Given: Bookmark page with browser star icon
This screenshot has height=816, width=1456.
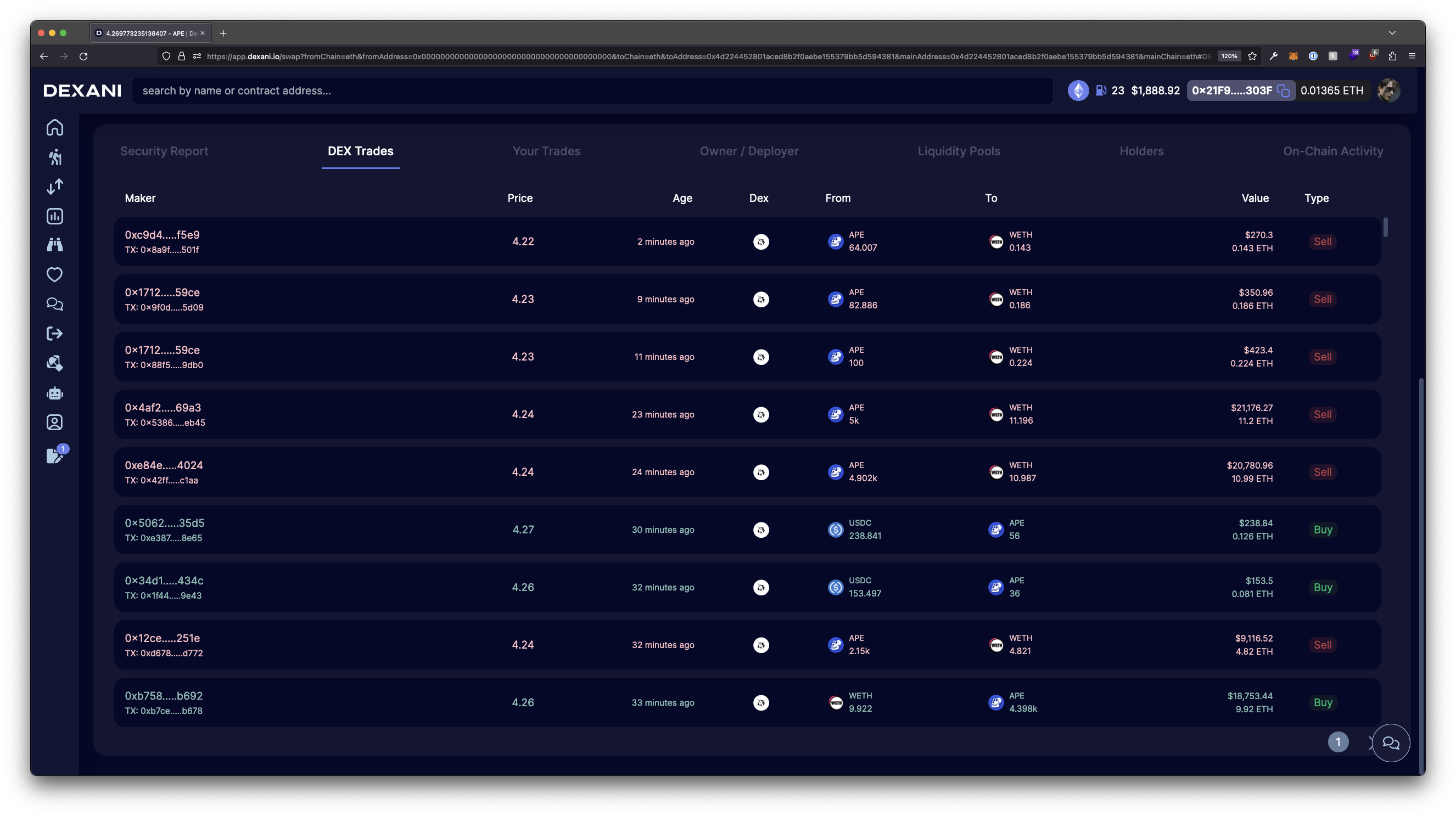Looking at the screenshot, I should tap(1252, 56).
